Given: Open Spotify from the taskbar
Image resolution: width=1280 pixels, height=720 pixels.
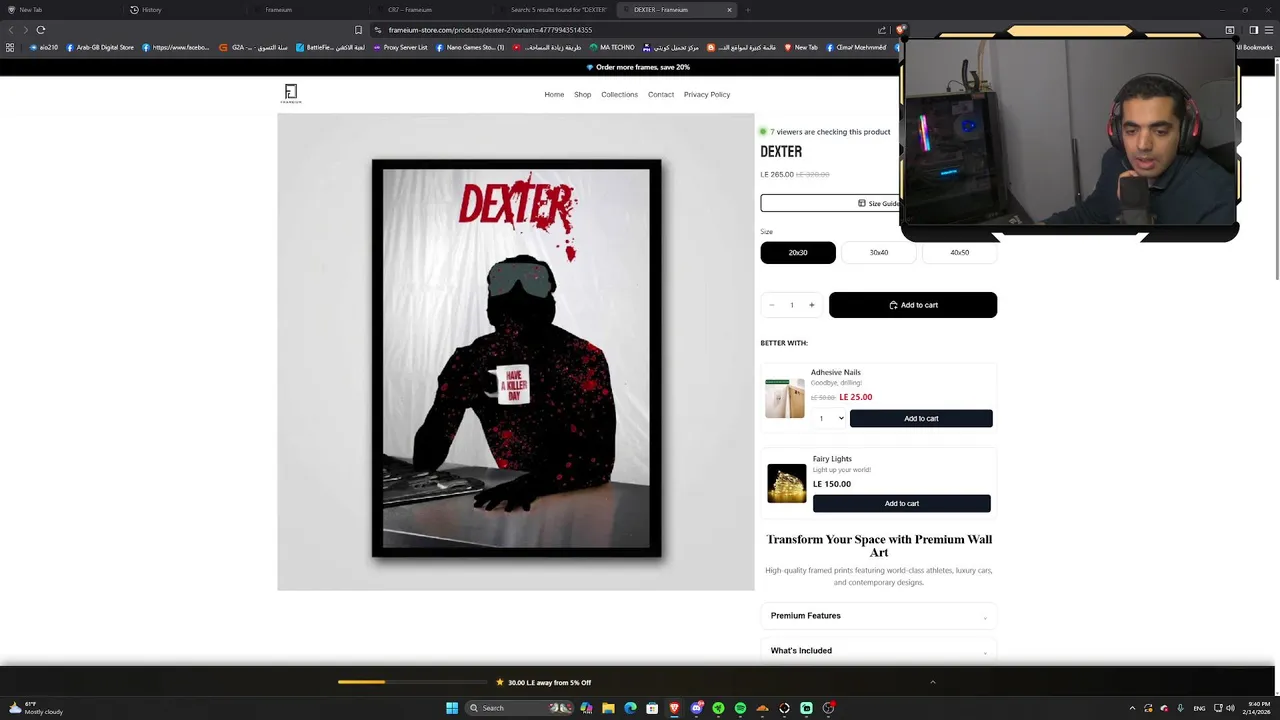Looking at the screenshot, I should pos(740,708).
